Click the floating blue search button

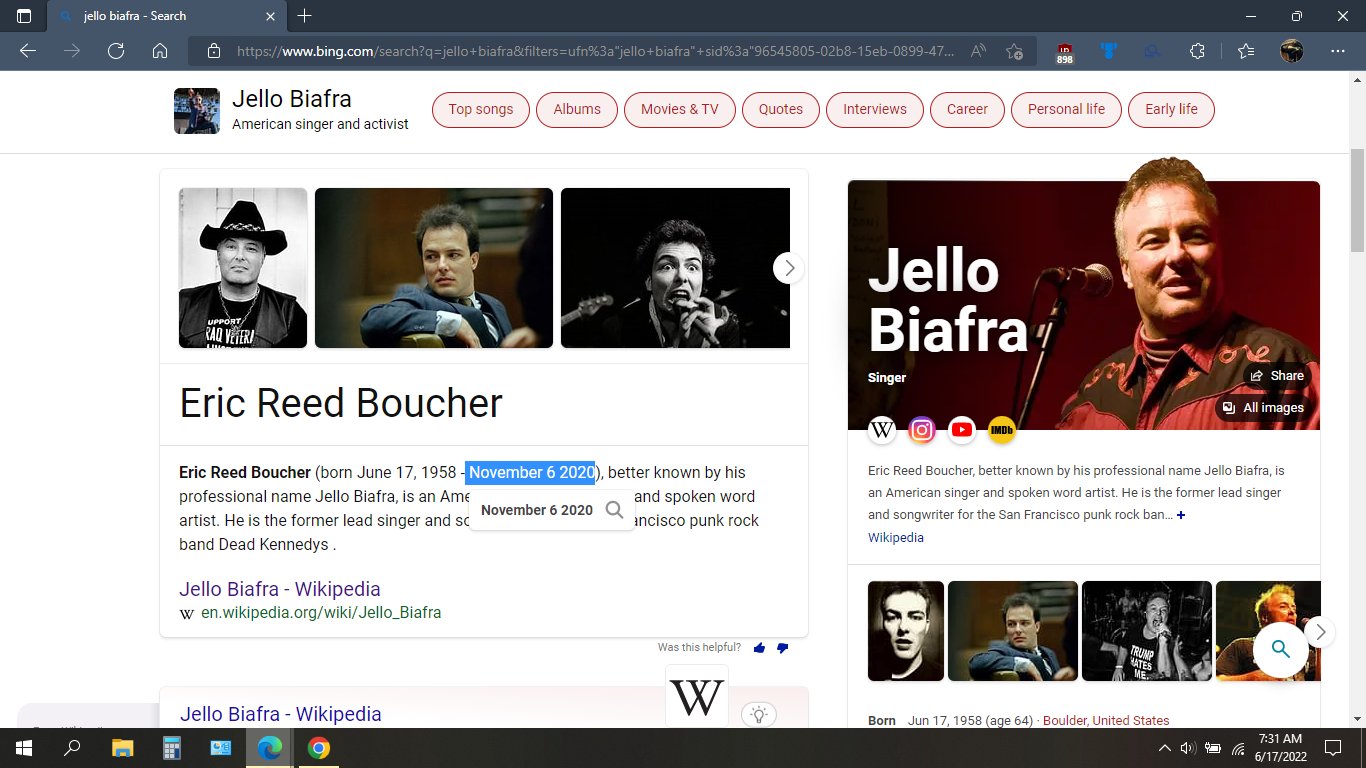(1280, 650)
